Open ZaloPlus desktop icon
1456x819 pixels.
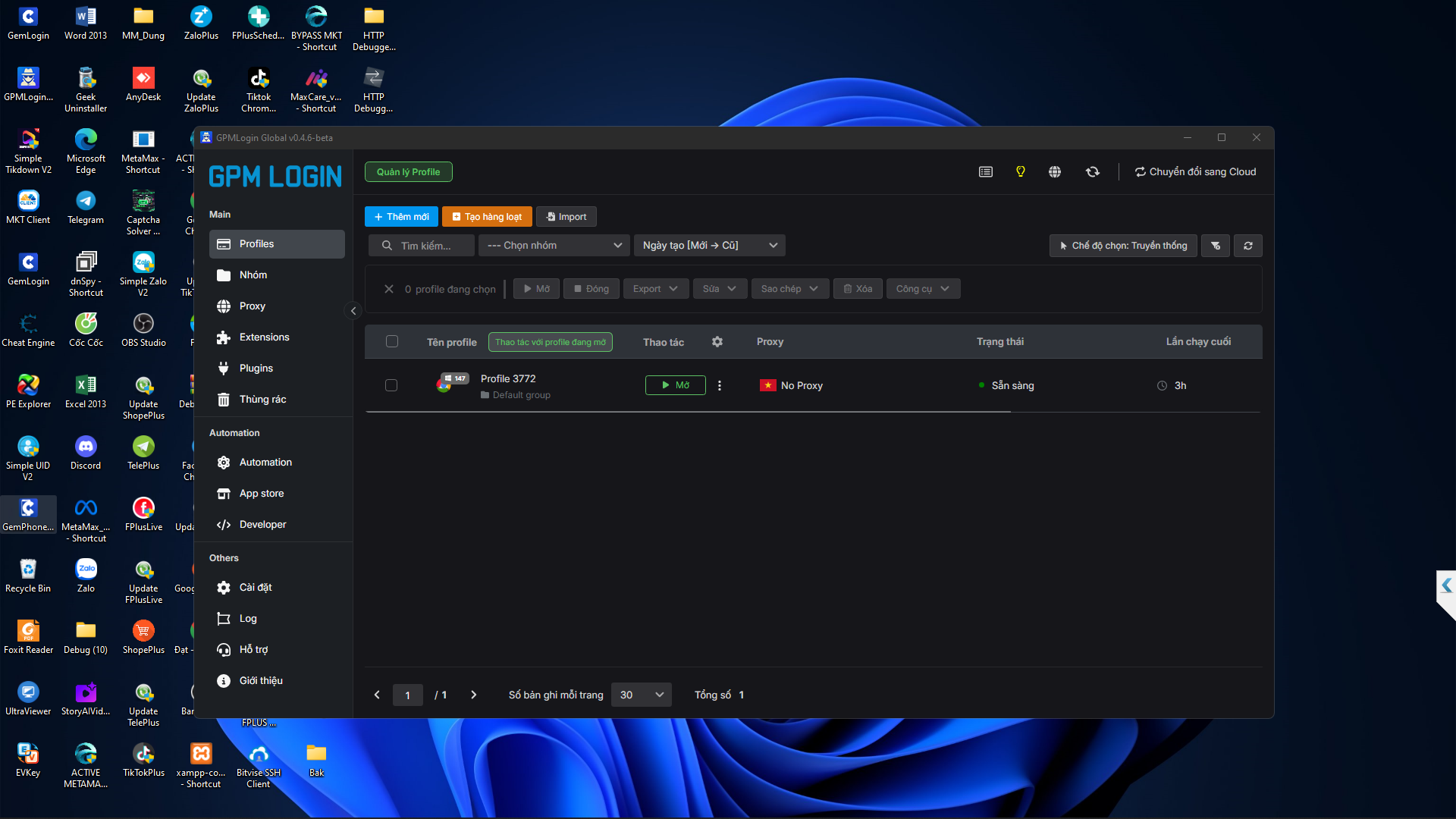[201, 23]
